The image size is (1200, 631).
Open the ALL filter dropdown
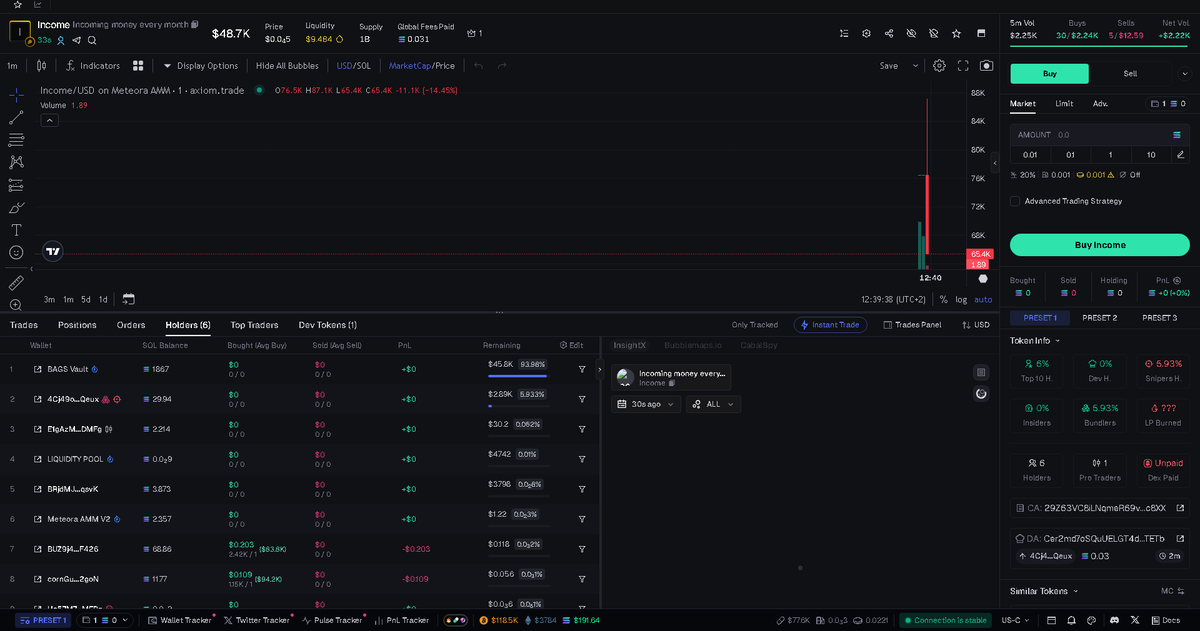click(x=713, y=404)
